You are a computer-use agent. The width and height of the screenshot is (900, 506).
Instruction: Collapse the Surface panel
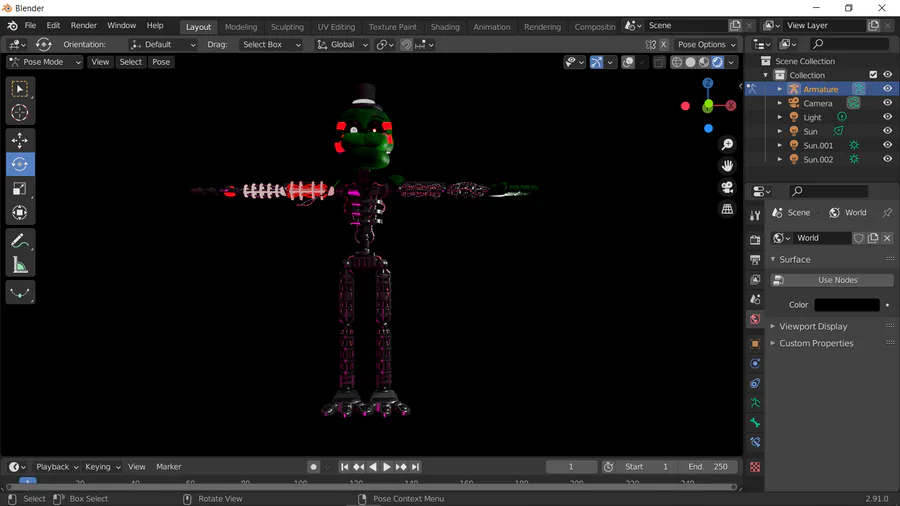[x=794, y=259]
